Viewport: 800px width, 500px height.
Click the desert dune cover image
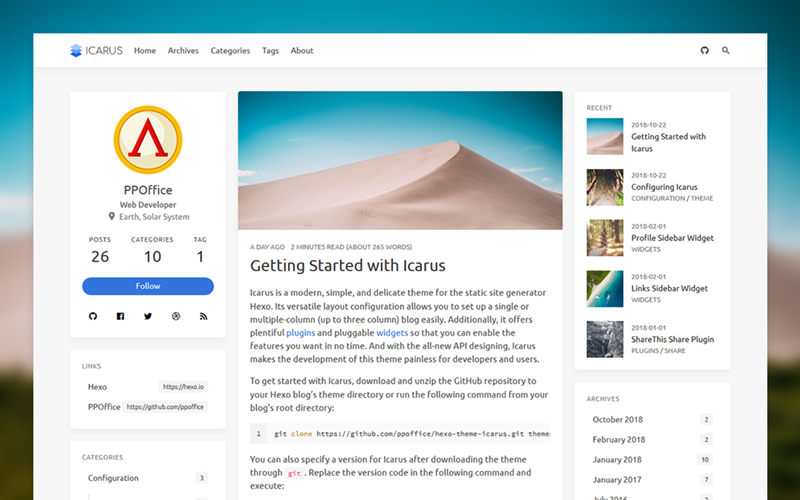click(x=400, y=160)
